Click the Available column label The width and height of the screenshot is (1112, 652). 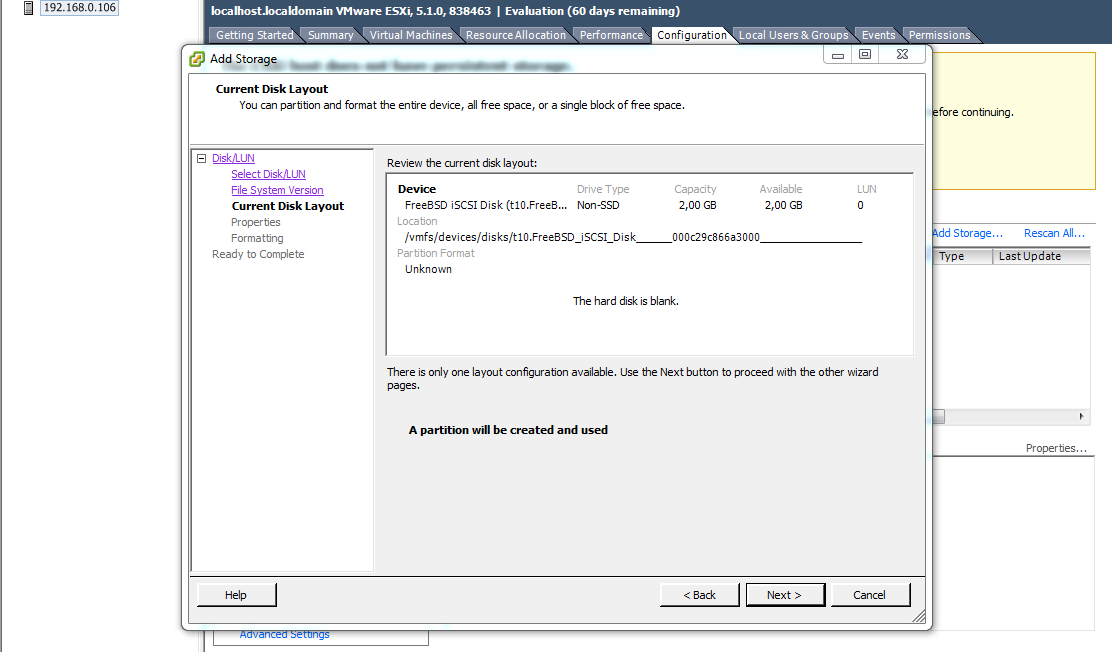click(781, 189)
